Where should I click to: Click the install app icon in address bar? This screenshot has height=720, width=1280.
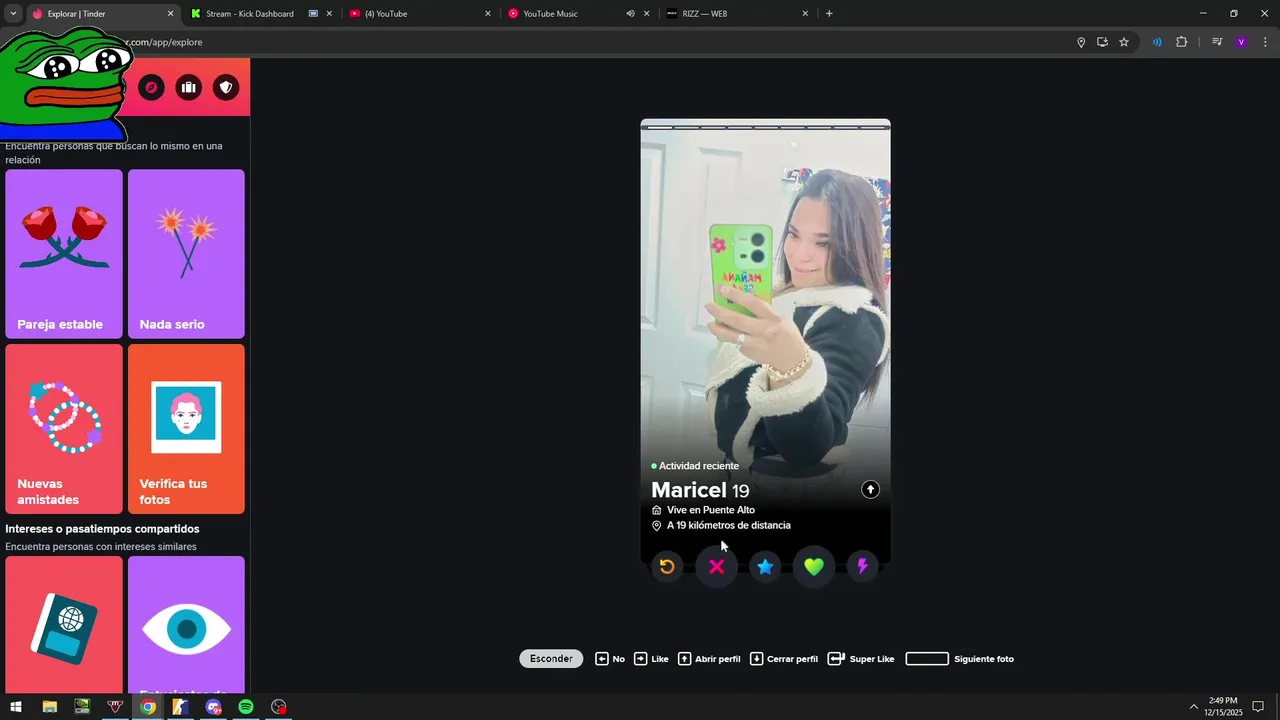(x=1102, y=42)
